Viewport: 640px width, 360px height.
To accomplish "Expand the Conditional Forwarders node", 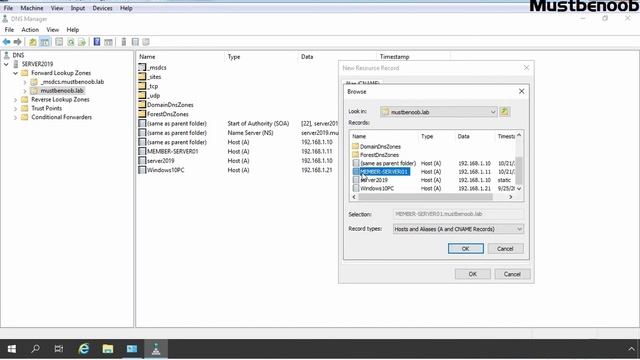I will 16,118.
